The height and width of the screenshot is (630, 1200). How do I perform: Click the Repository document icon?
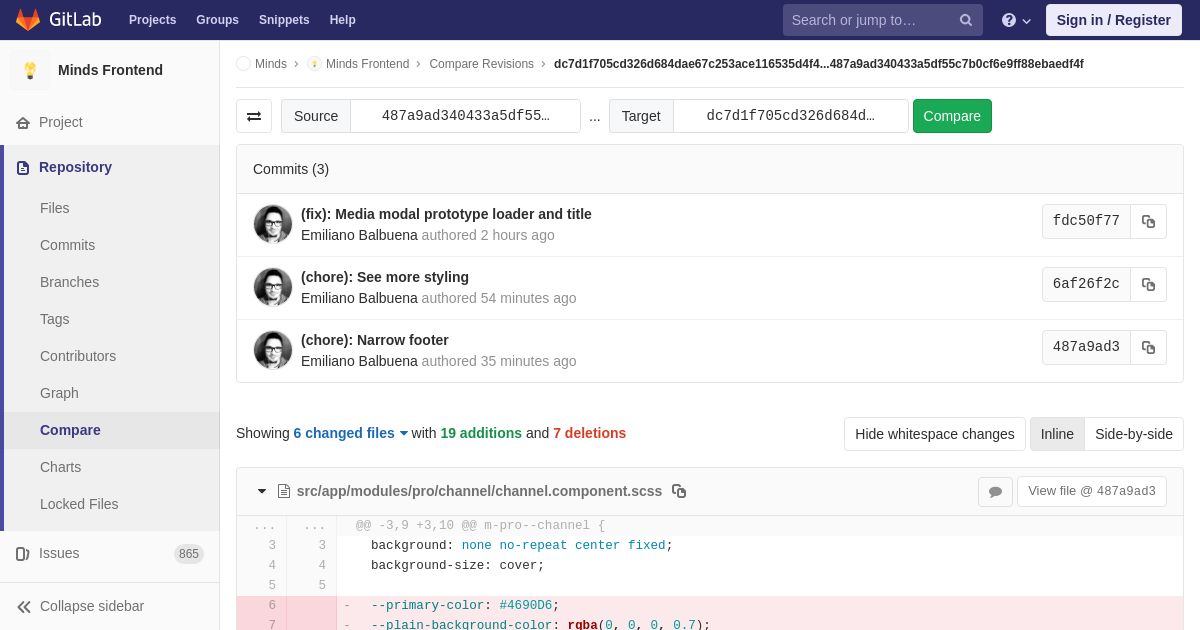tap(23, 167)
